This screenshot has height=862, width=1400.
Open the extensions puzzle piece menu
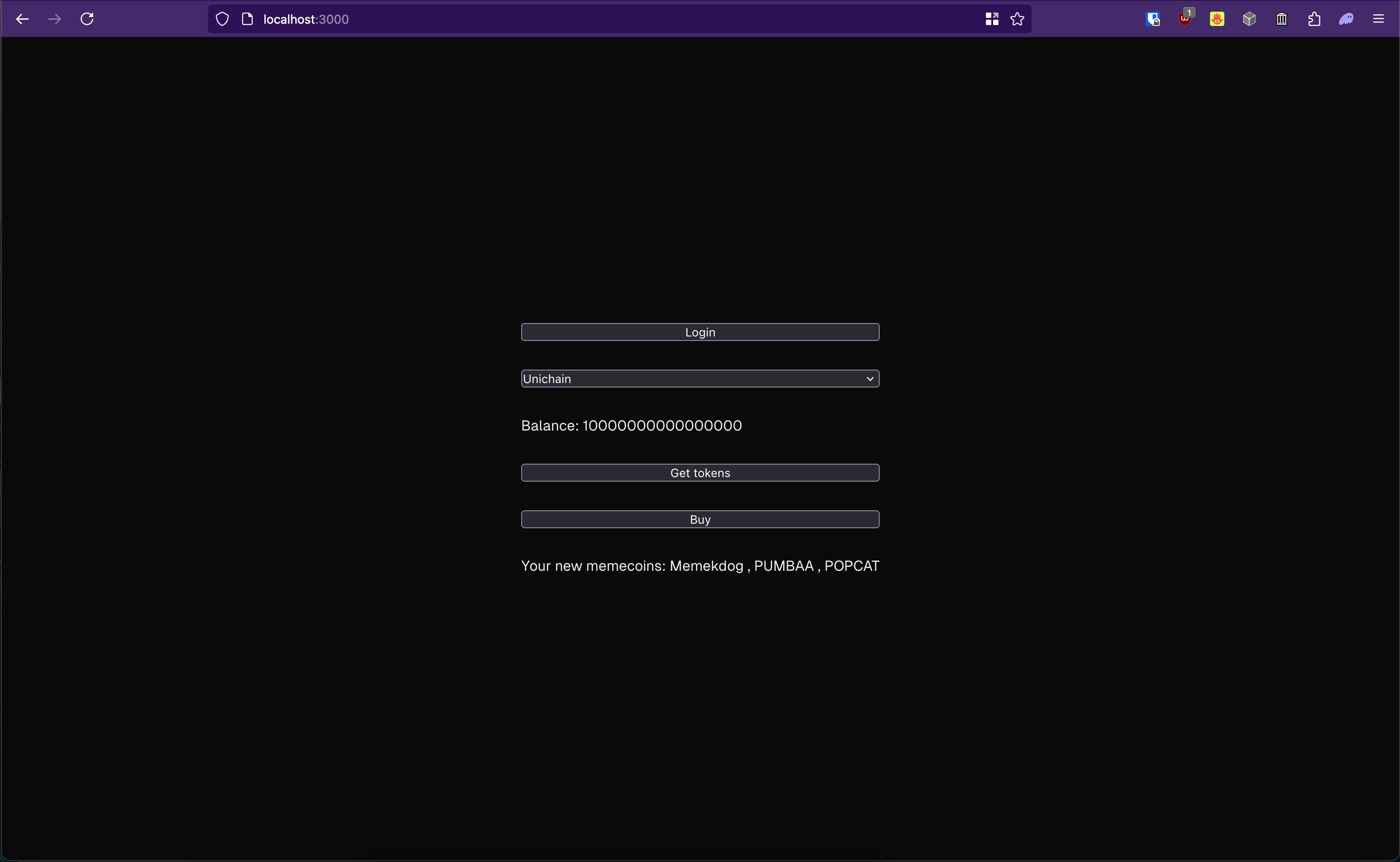click(1314, 19)
